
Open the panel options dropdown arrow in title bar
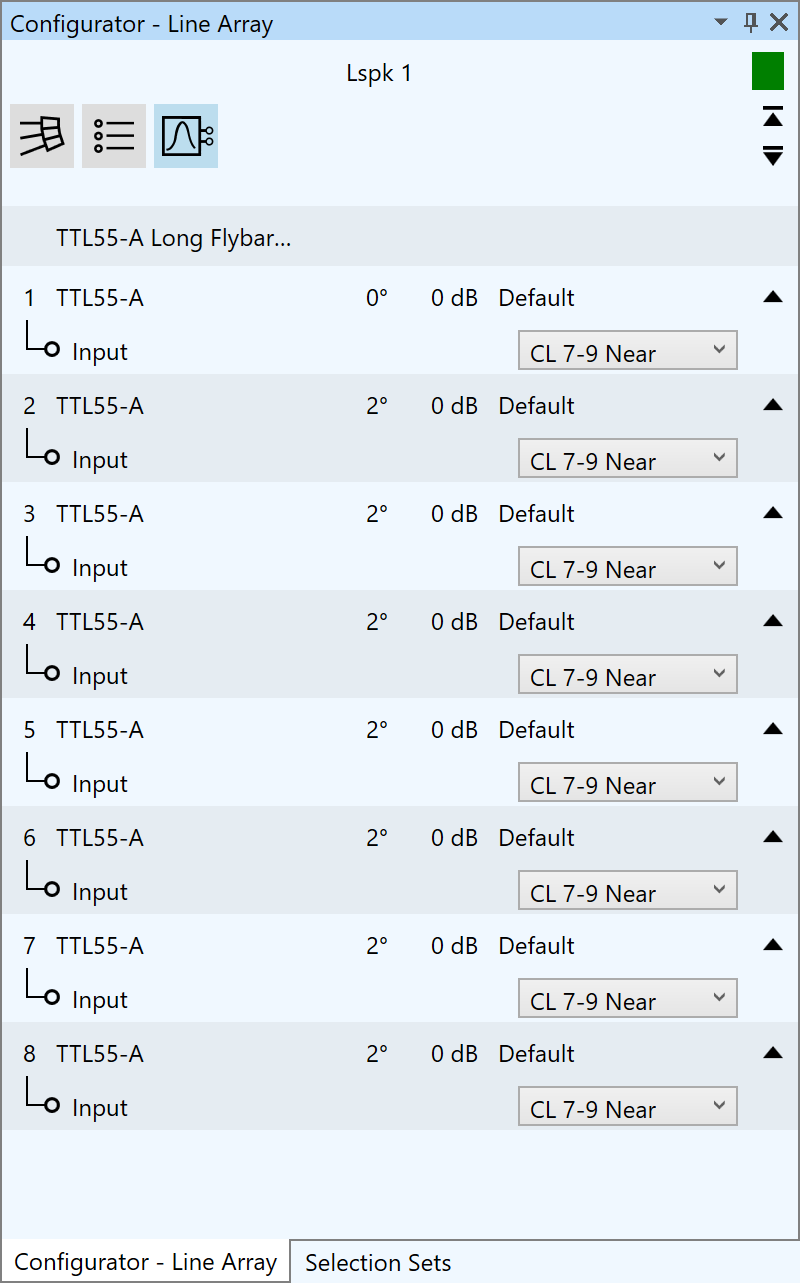pyautogui.click(x=721, y=22)
